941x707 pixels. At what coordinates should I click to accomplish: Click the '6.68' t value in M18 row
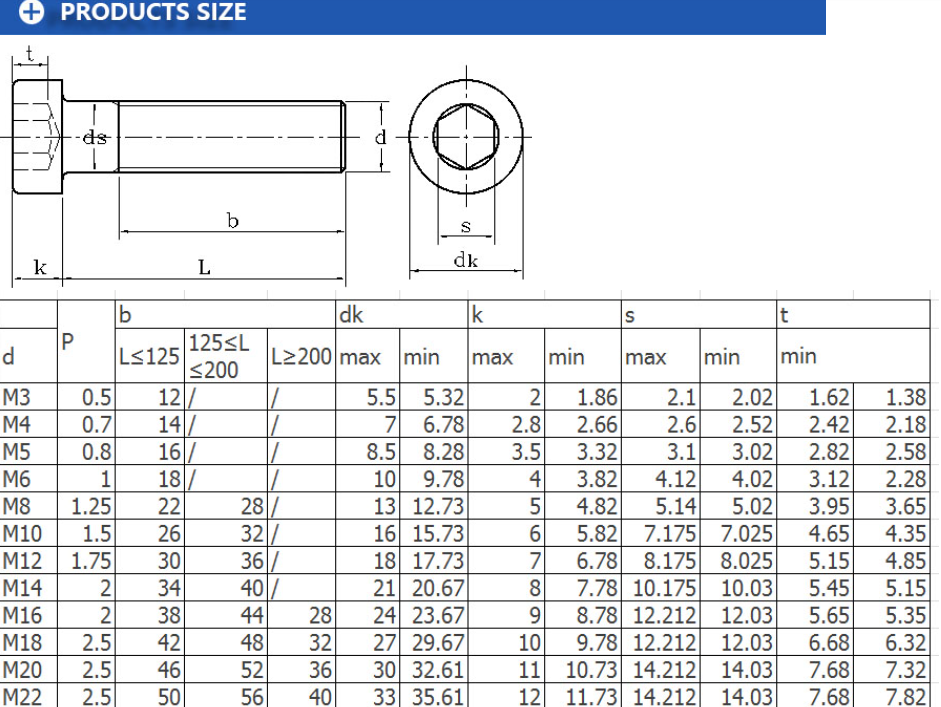tap(829, 642)
